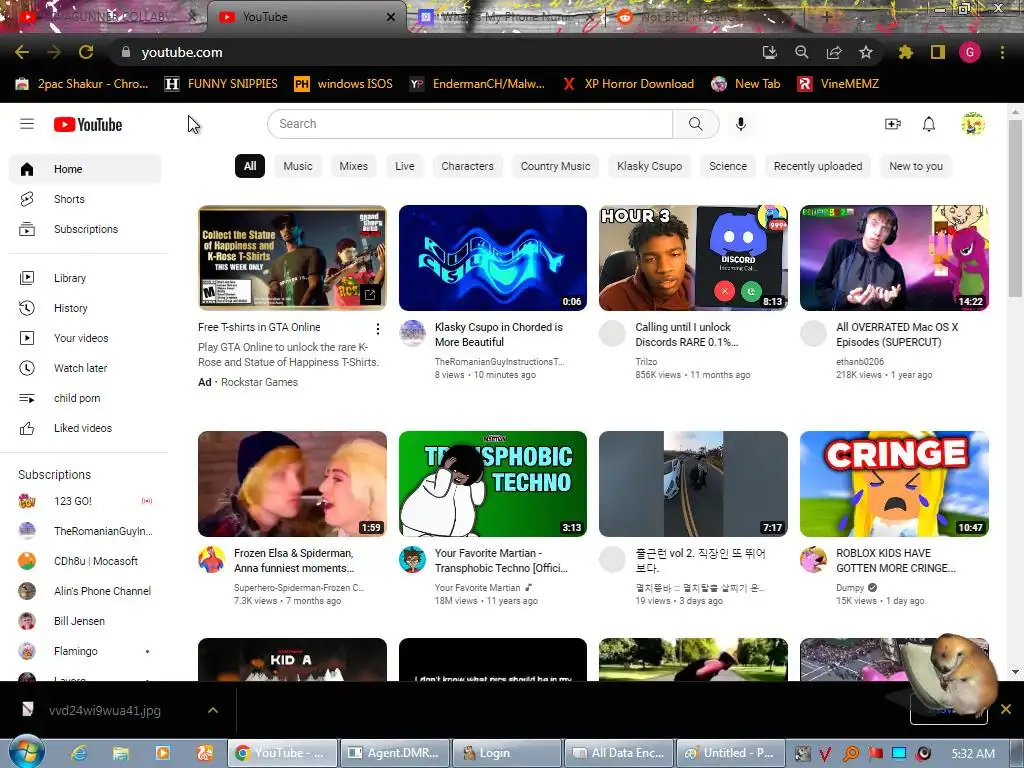The image size is (1024, 768).
Task: Open the Klasky Csupo in Chorded thumbnail
Action: [x=492, y=258]
